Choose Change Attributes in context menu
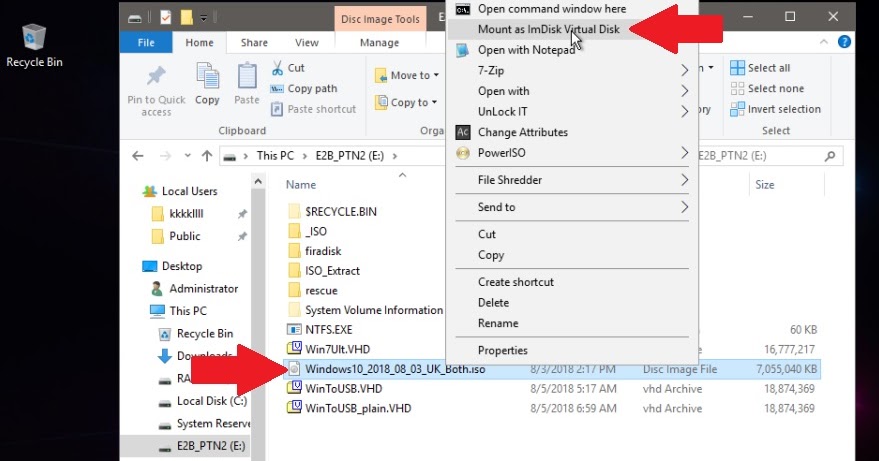Viewport: 879px width, 461px height. [572, 132]
